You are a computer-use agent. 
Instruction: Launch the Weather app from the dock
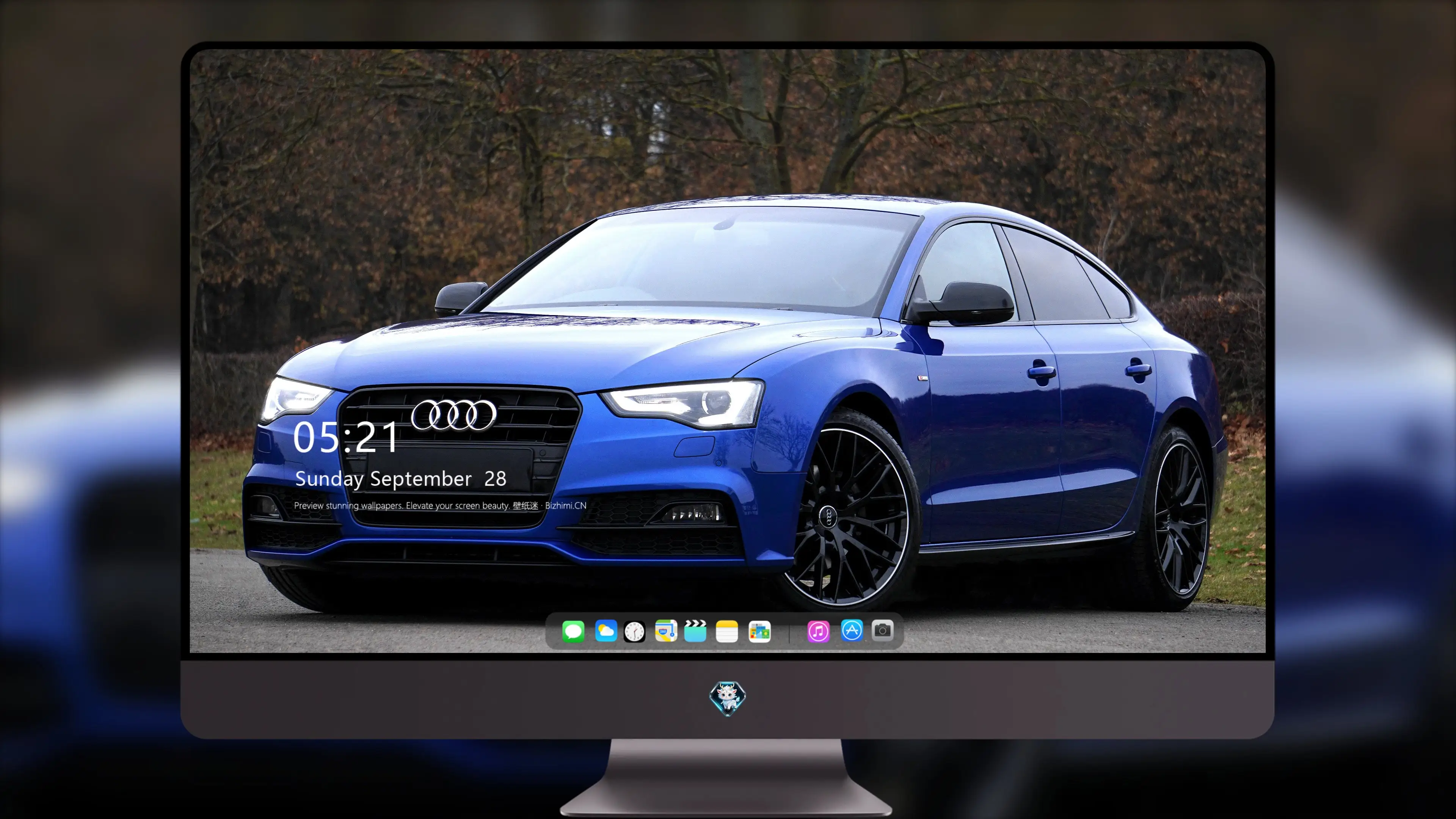(606, 631)
